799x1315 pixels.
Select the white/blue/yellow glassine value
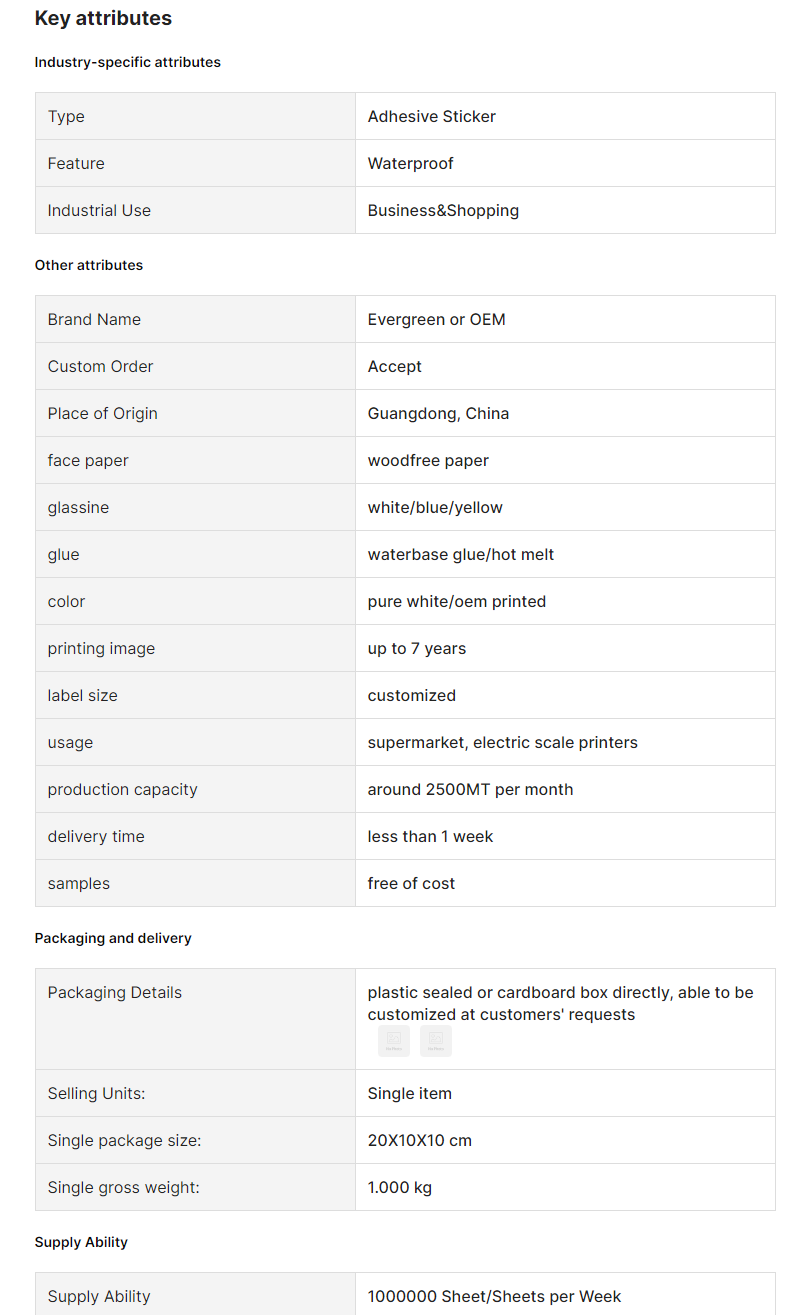pyautogui.click(x=436, y=507)
